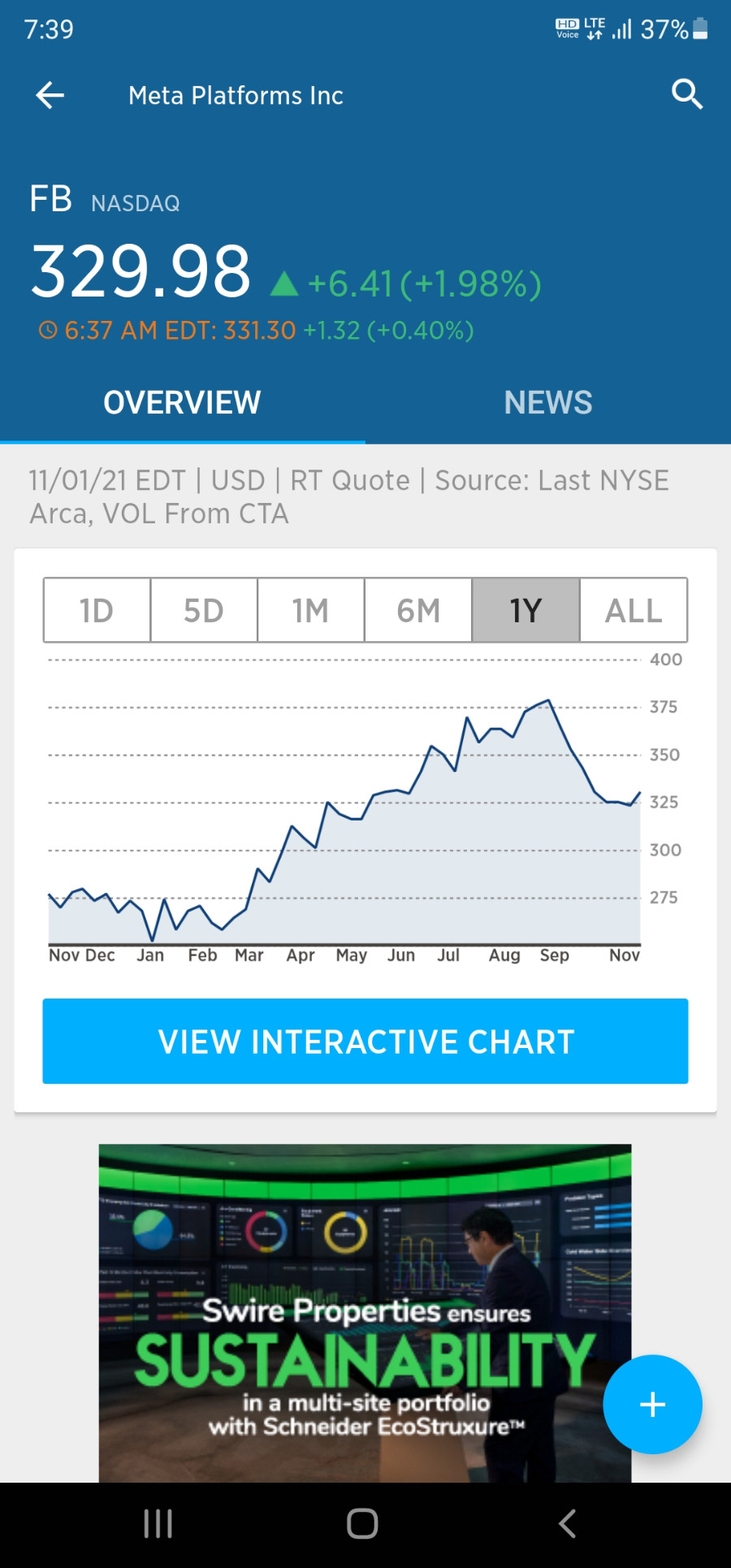
Task: Open search with the magnifier icon
Action: pyautogui.click(x=687, y=95)
